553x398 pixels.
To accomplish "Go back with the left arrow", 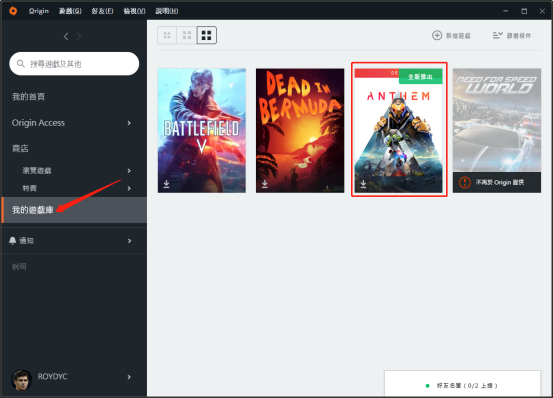I will (x=66, y=36).
